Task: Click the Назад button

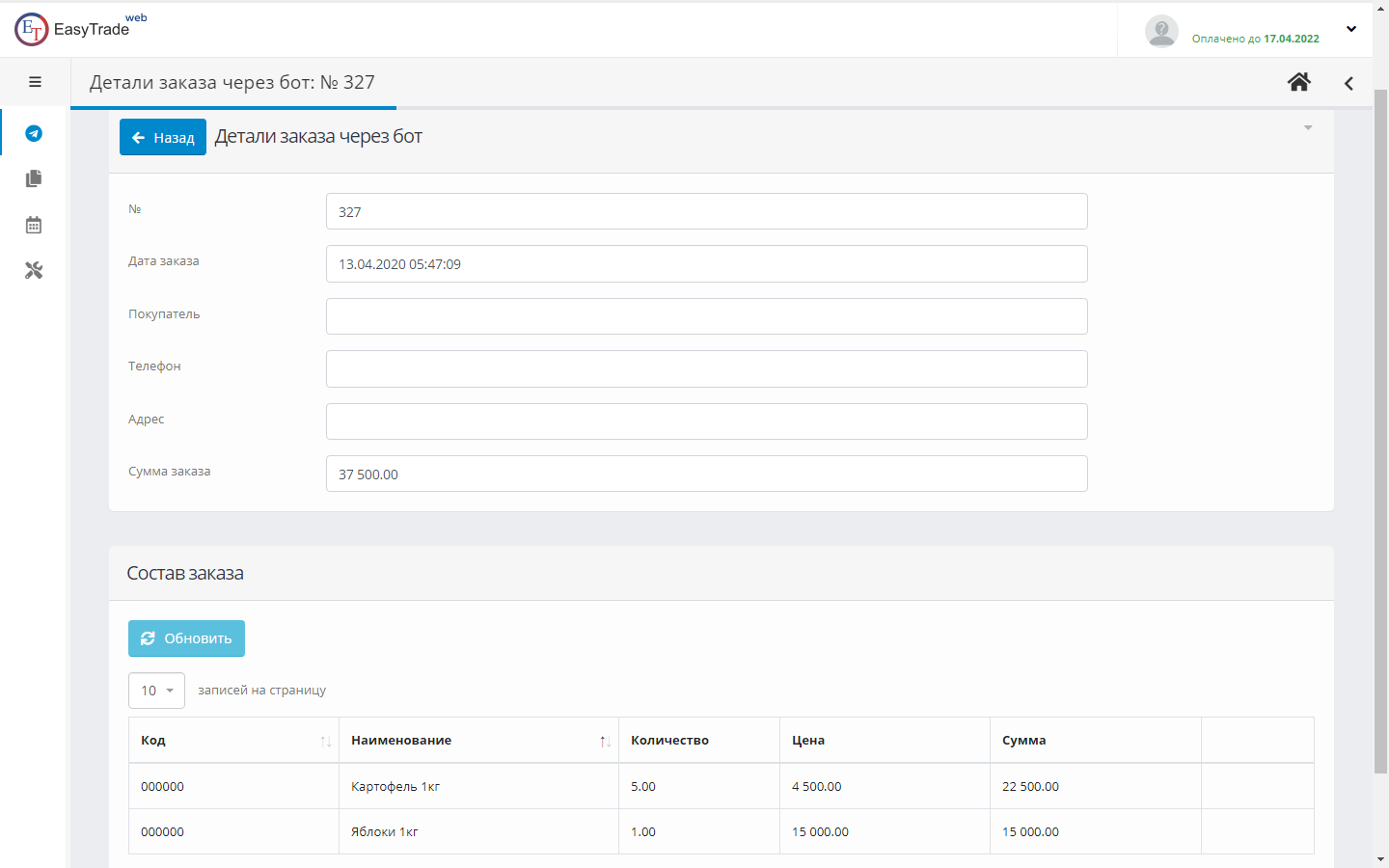Action: pos(163,137)
